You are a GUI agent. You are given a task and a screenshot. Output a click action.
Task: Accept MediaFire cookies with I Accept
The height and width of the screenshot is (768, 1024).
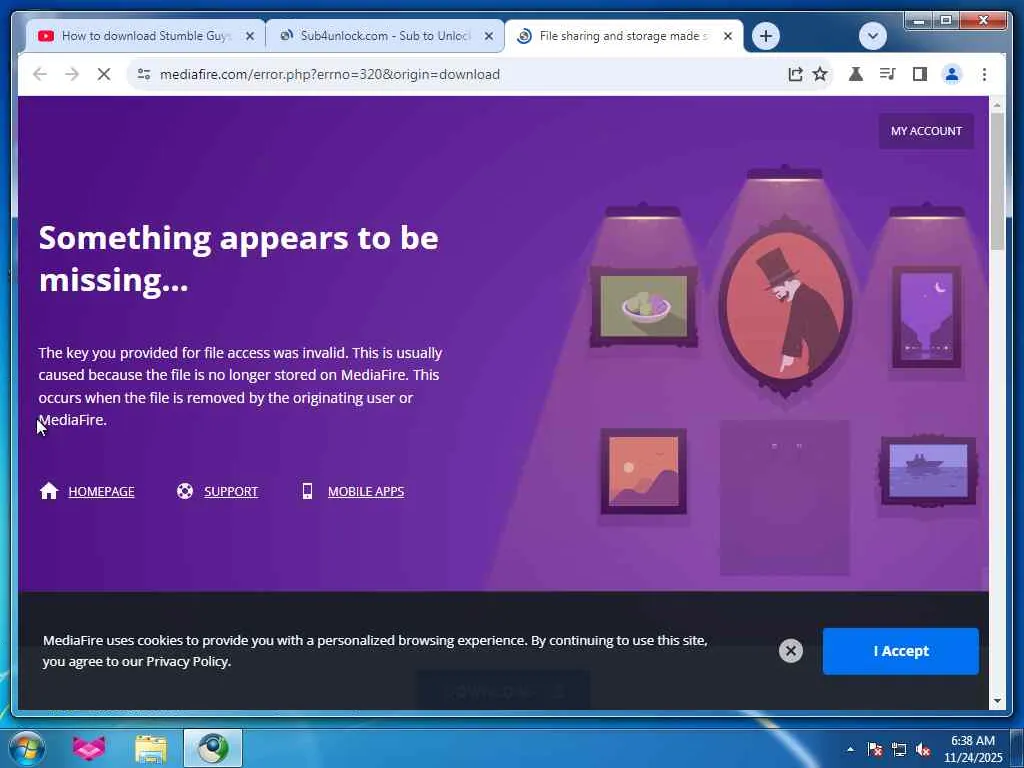point(901,651)
